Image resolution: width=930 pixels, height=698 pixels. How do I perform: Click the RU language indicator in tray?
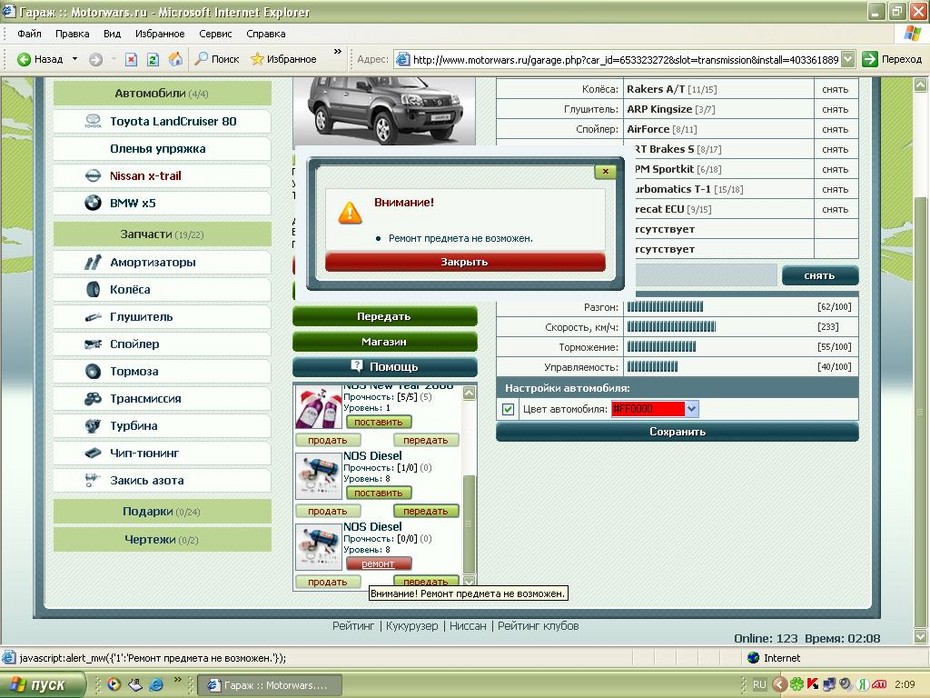coord(759,684)
